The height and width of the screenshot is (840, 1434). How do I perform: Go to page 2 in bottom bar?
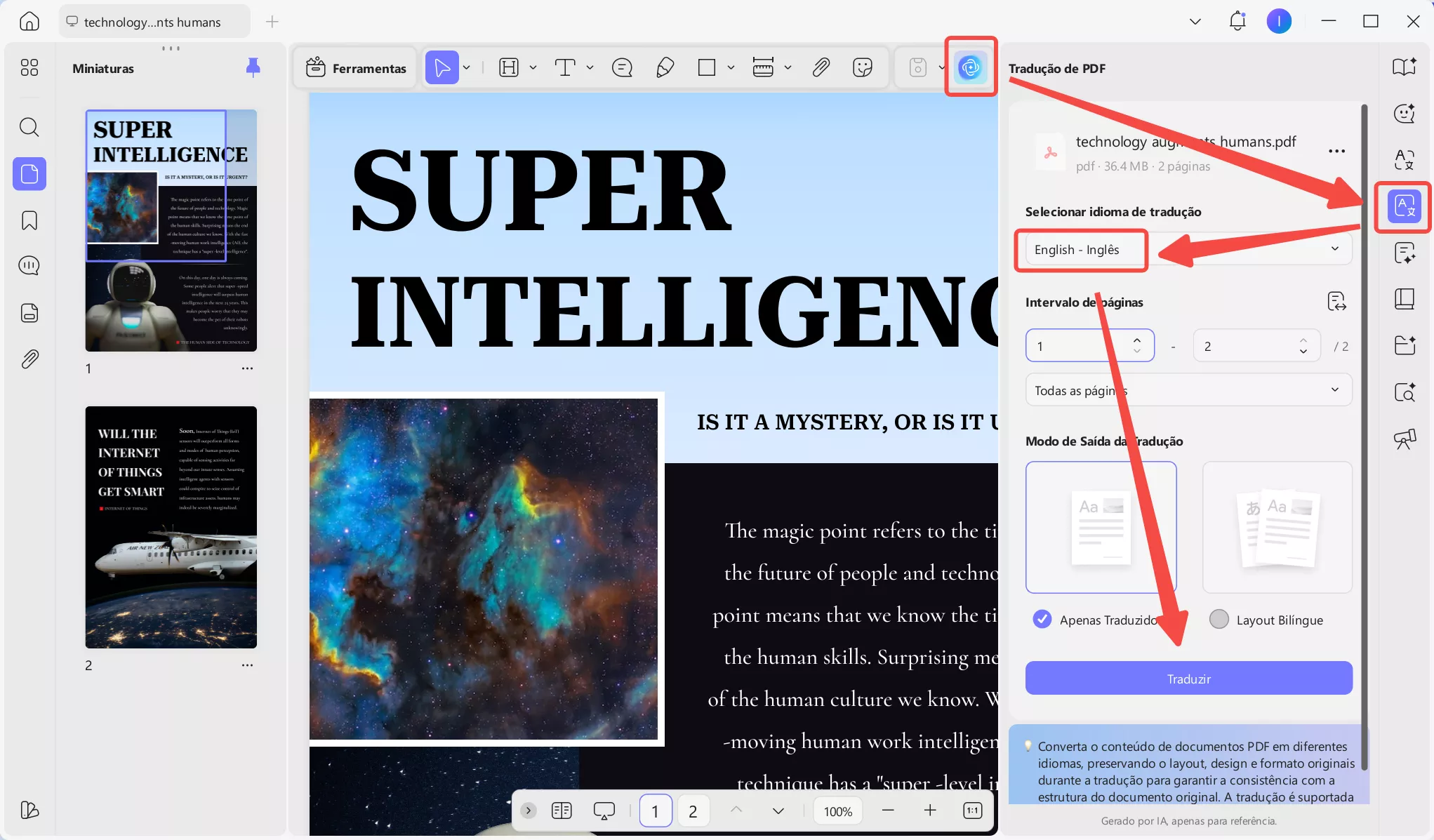point(692,811)
